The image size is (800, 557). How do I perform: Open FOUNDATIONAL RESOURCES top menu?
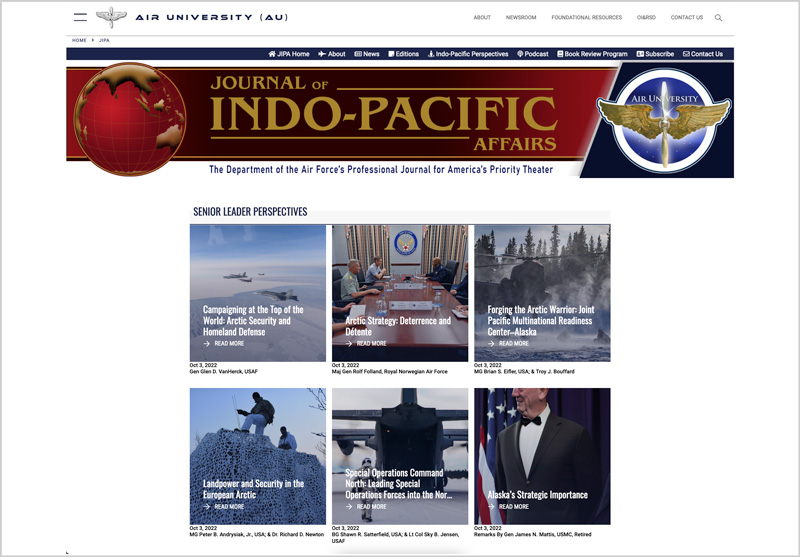[586, 17]
